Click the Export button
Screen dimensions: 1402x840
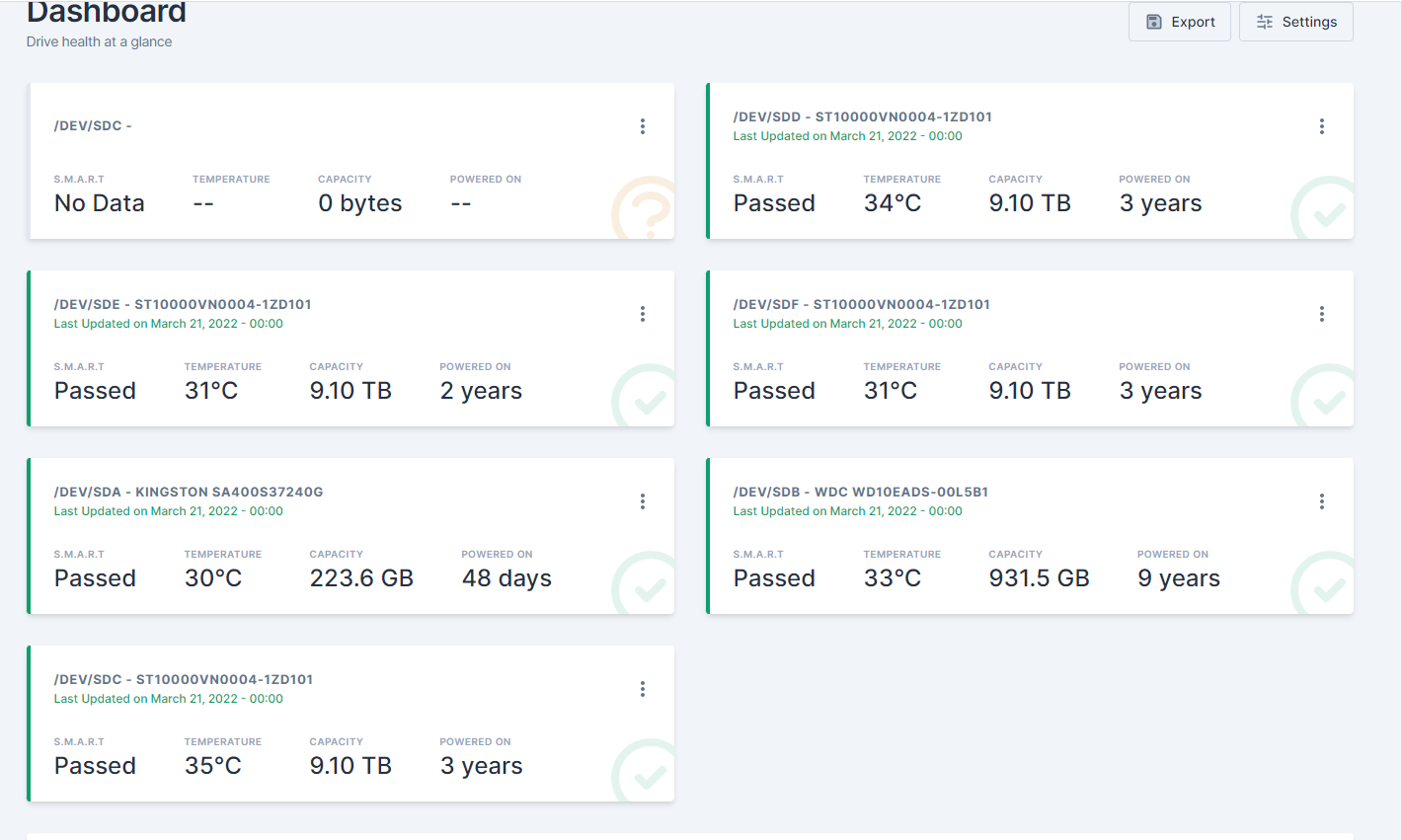pyautogui.click(x=1179, y=21)
